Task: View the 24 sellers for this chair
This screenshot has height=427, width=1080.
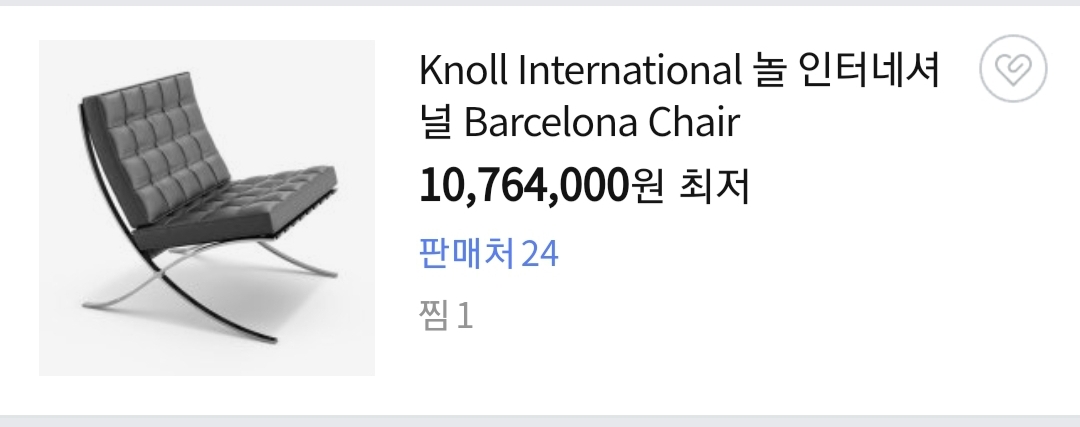Action: (488, 254)
